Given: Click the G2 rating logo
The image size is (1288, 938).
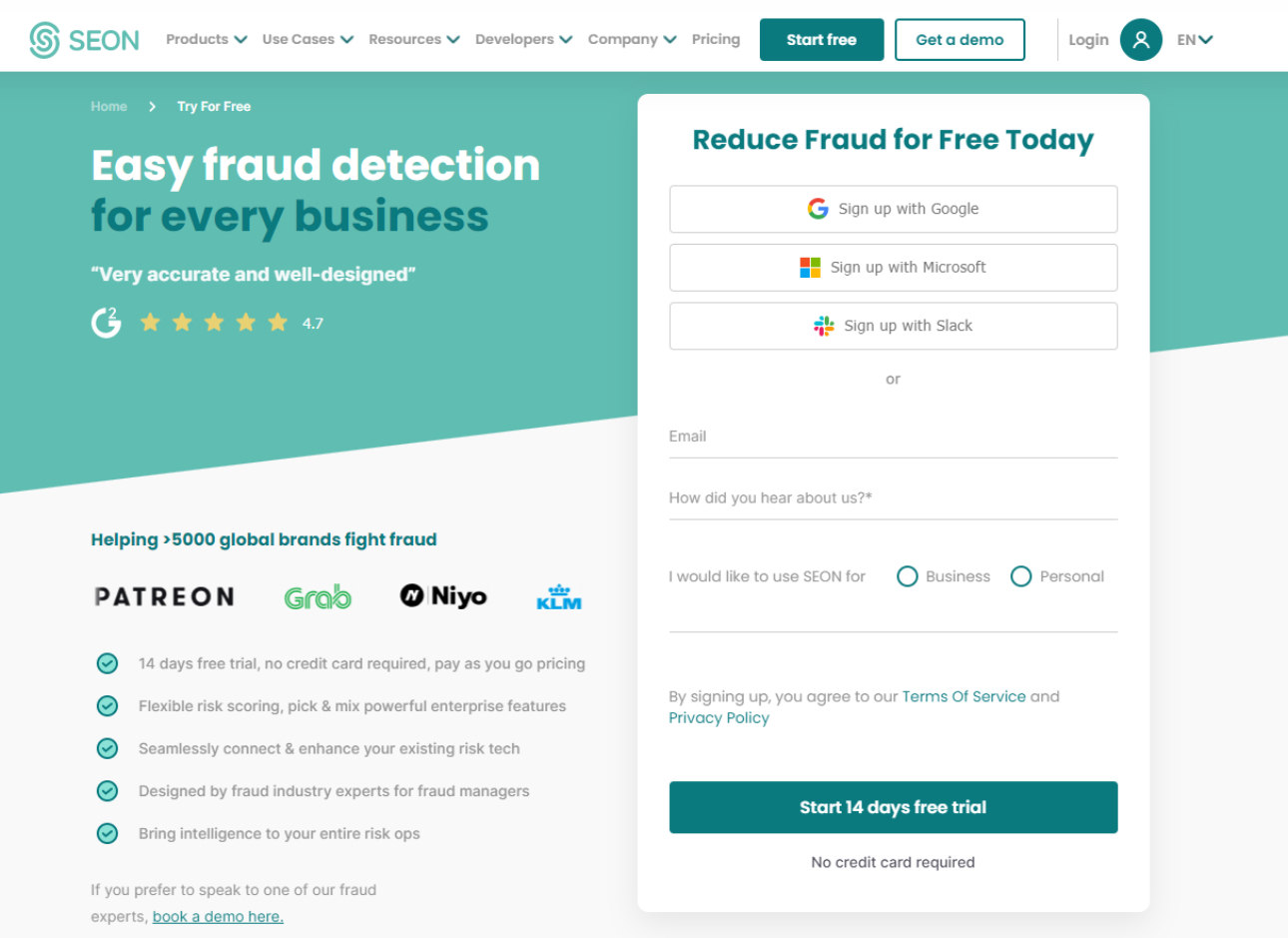Looking at the screenshot, I should pos(106,323).
